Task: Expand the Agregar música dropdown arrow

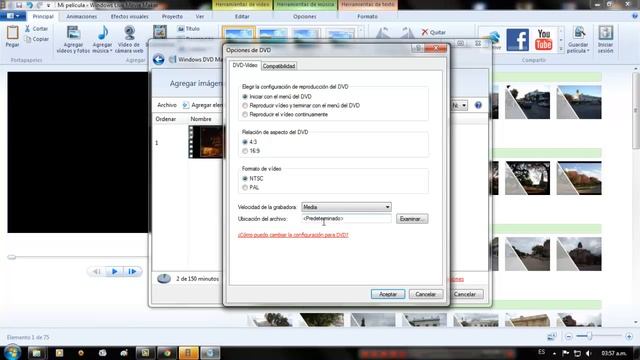Action: (111, 51)
